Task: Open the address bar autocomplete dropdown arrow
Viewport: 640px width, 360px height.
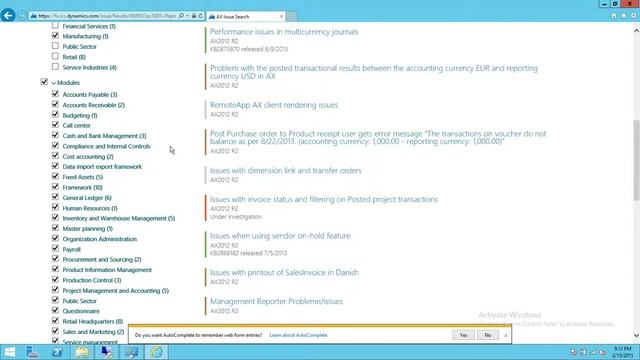Action: [x=187, y=16]
